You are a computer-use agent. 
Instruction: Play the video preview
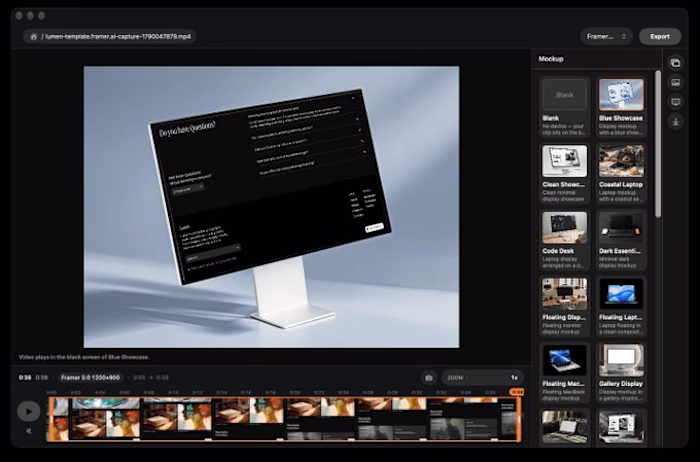coord(29,411)
